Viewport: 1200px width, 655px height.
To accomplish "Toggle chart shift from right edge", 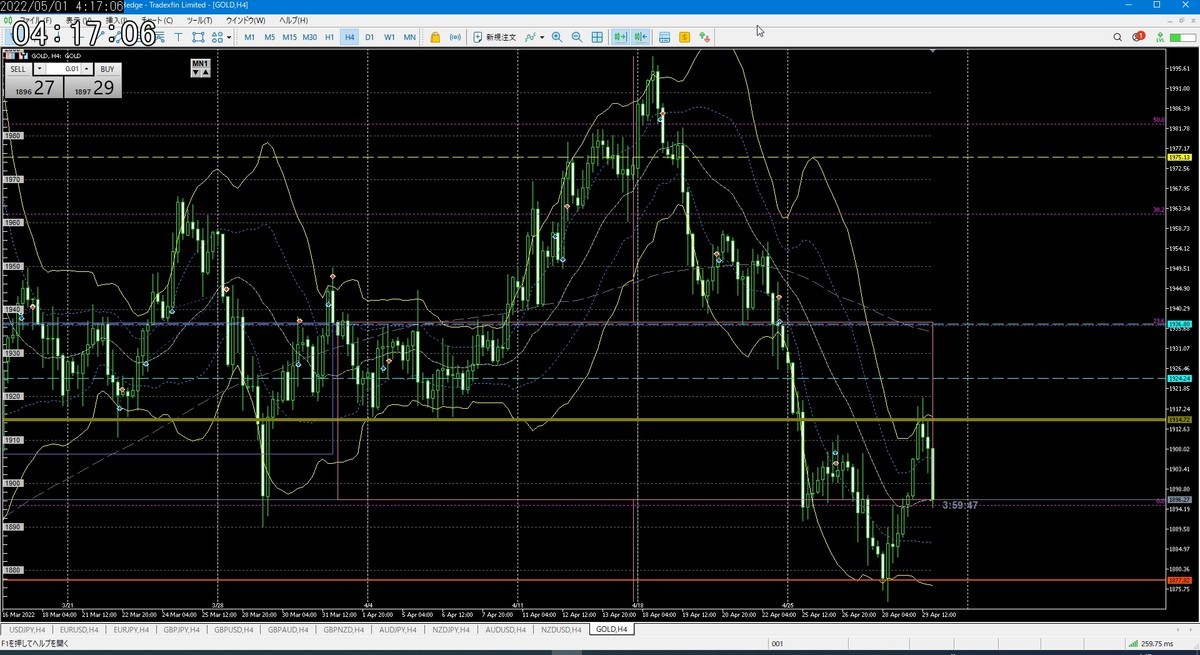I will click(641, 37).
